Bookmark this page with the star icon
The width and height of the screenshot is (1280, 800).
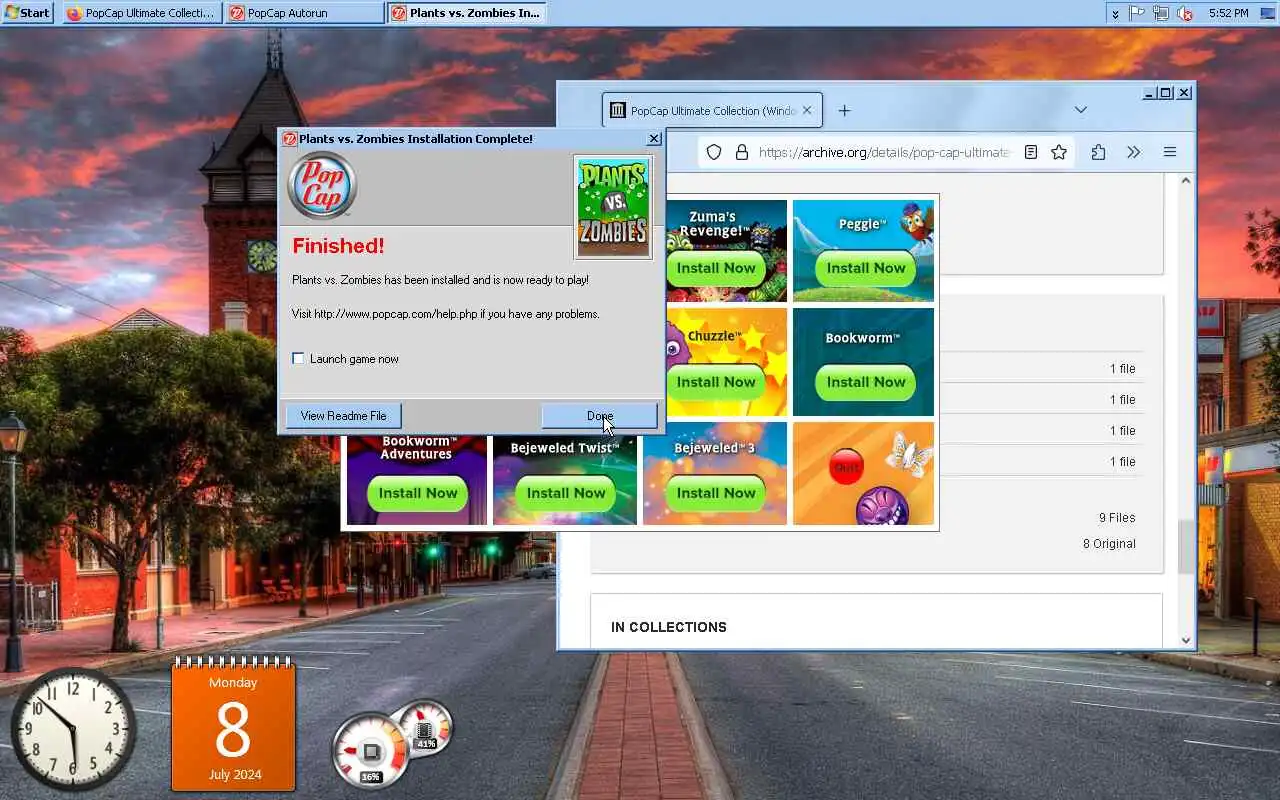1059,152
